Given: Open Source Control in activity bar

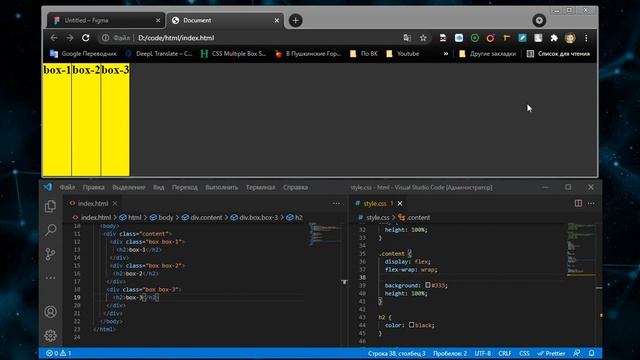Looking at the screenshot, I should click(50, 254).
